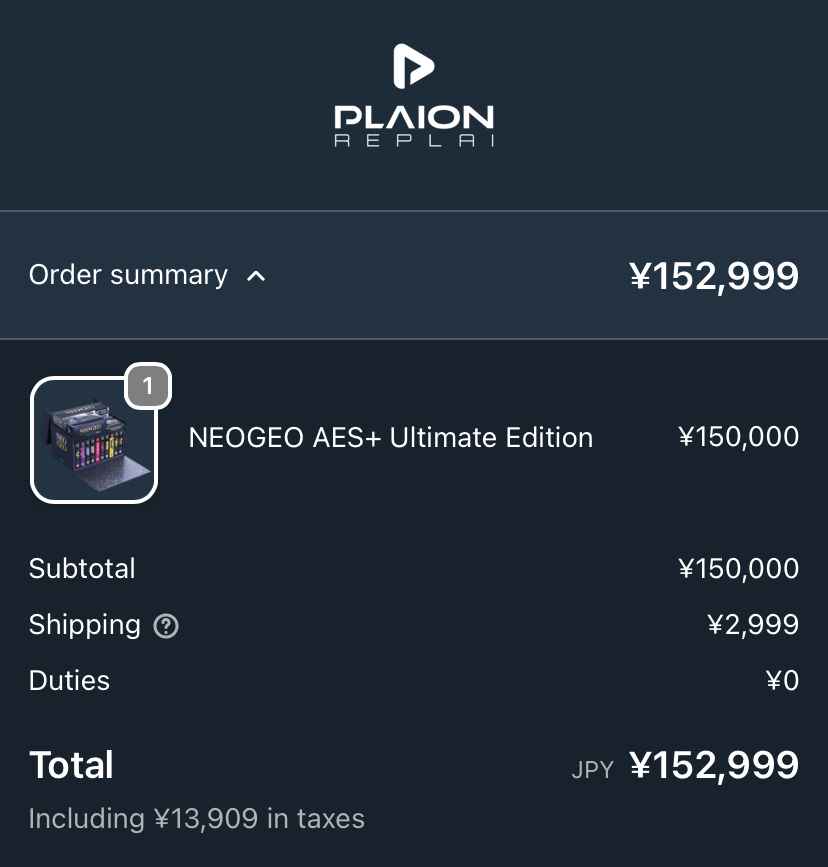Click the ¥152,999 header total
This screenshot has height=867, width=828.
714,276
